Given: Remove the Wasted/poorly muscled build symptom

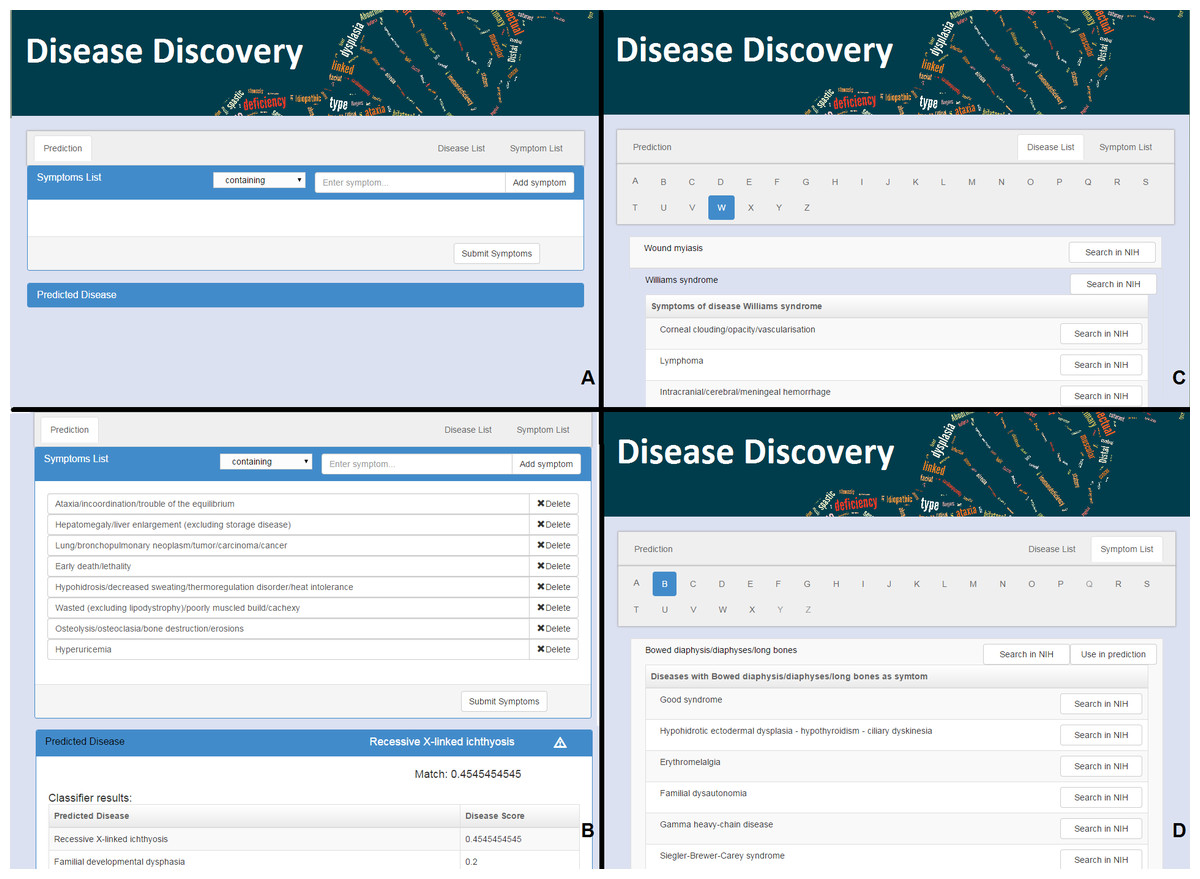Looking at the screenshot, I should 553,608.
